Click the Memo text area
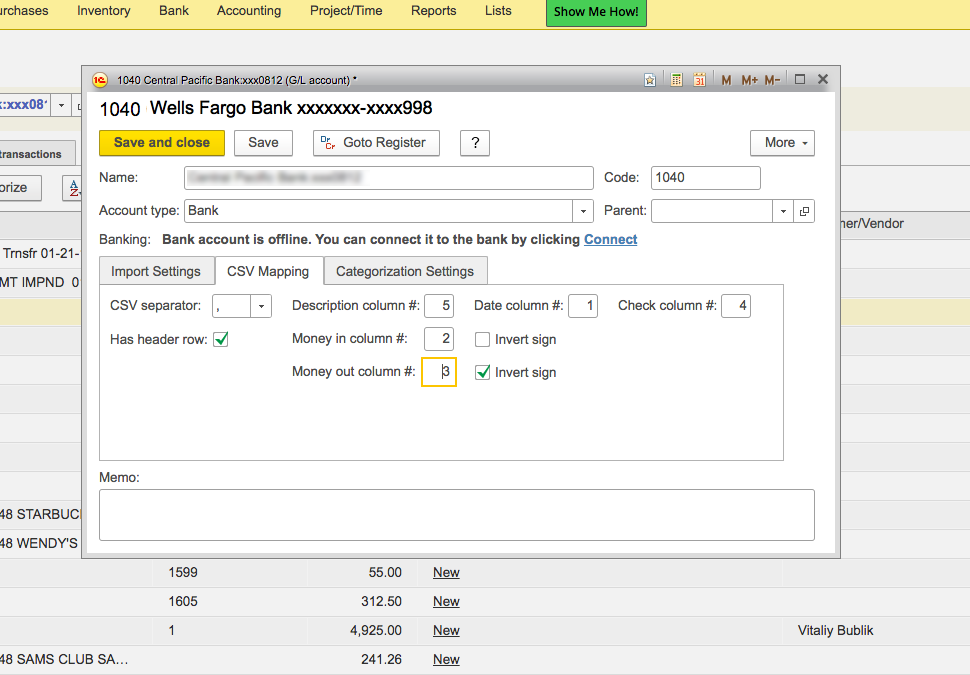Screen dimensions: 970x675 coord(457,515)
